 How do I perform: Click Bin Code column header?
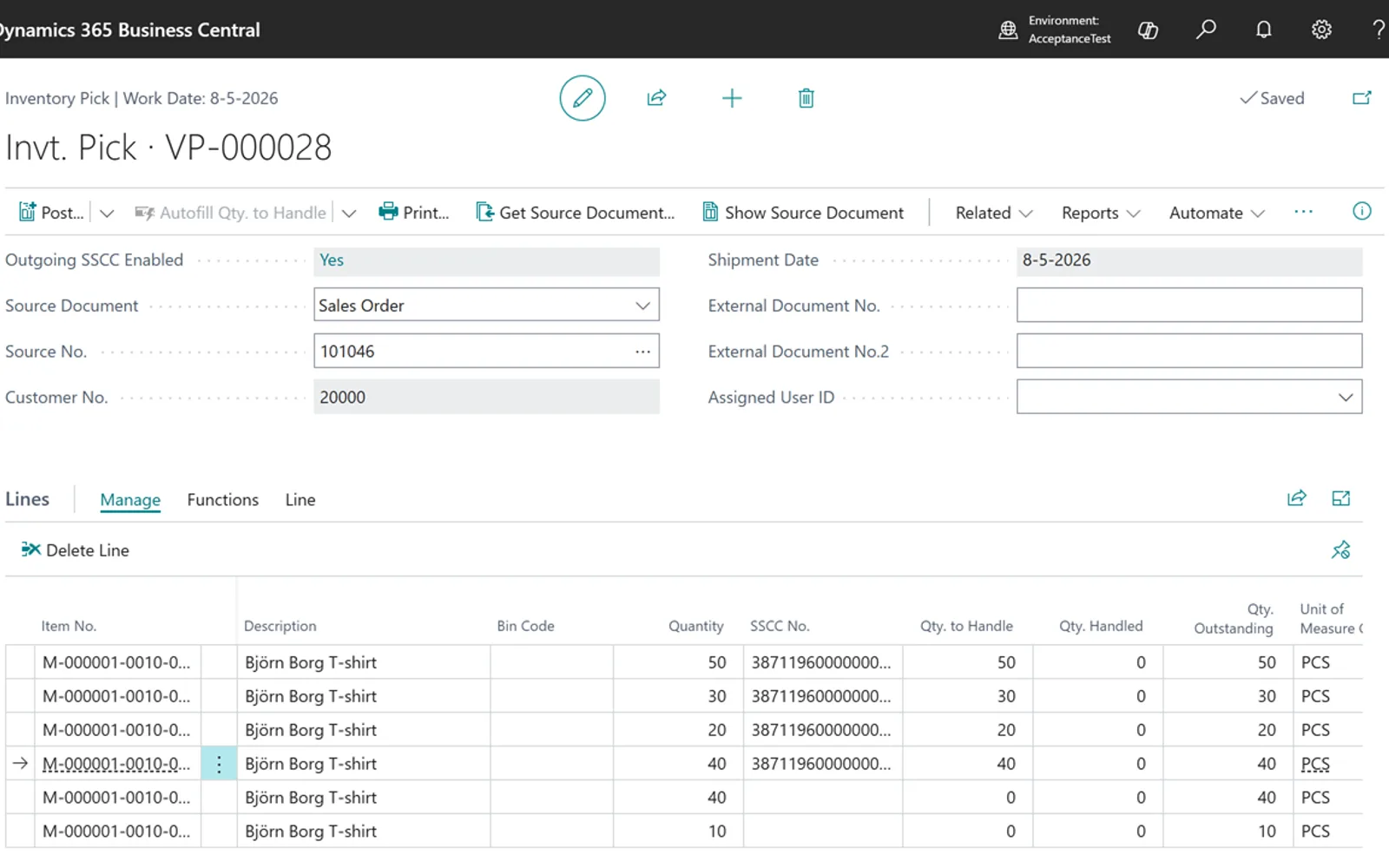pyautogui.click(x=525, y=626)
